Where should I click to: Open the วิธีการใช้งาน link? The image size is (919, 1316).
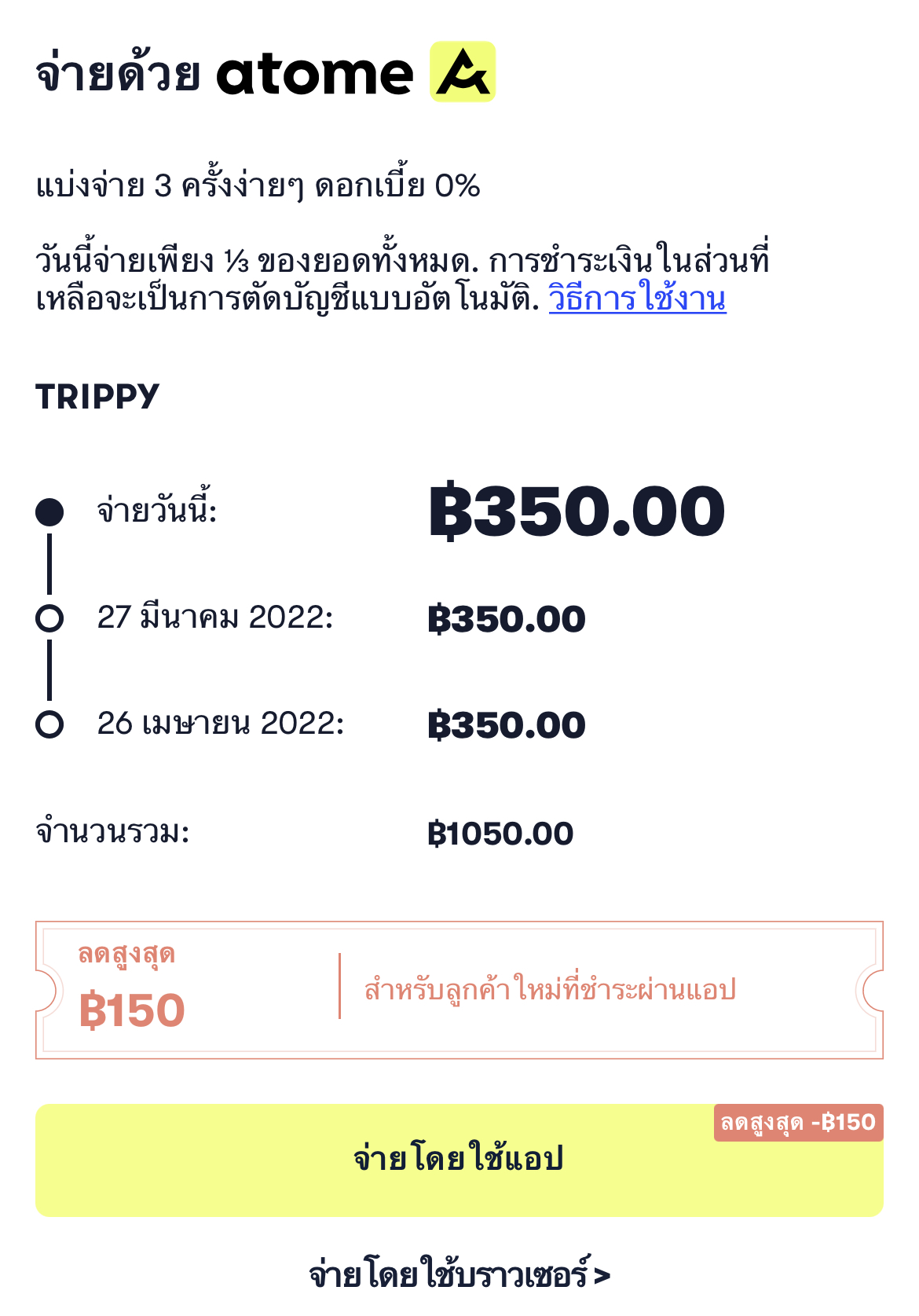(637, 299)
